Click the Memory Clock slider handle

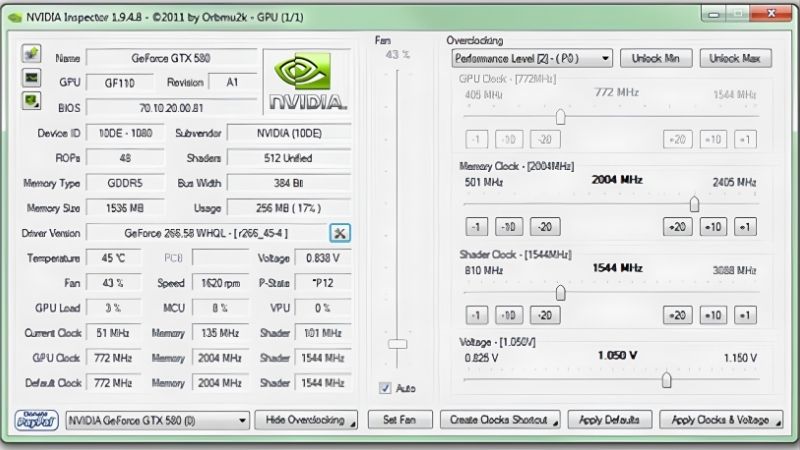pos(694,205)
